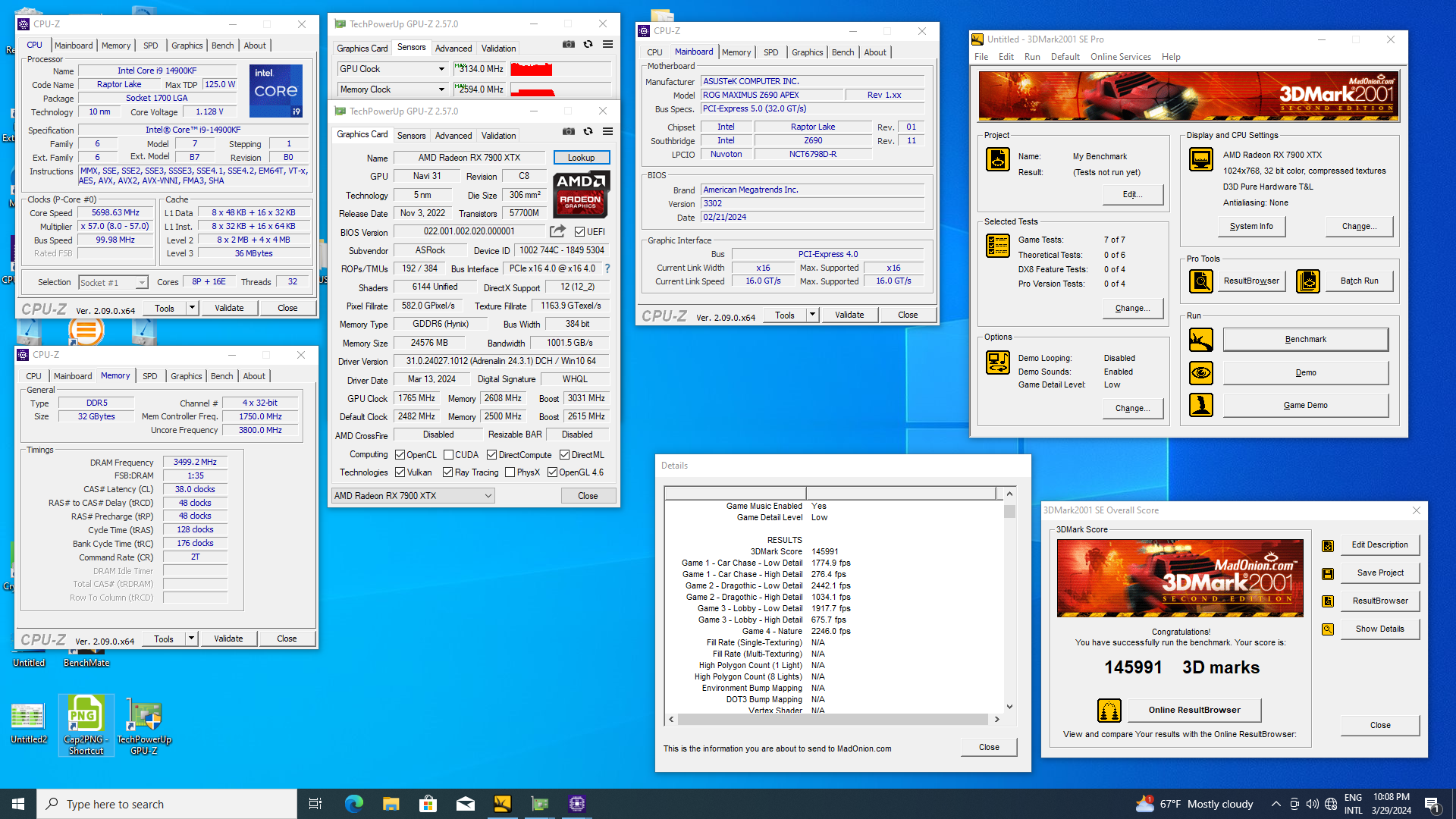Toggle DirectML checkbox in GPU-Z

[564, 455]
